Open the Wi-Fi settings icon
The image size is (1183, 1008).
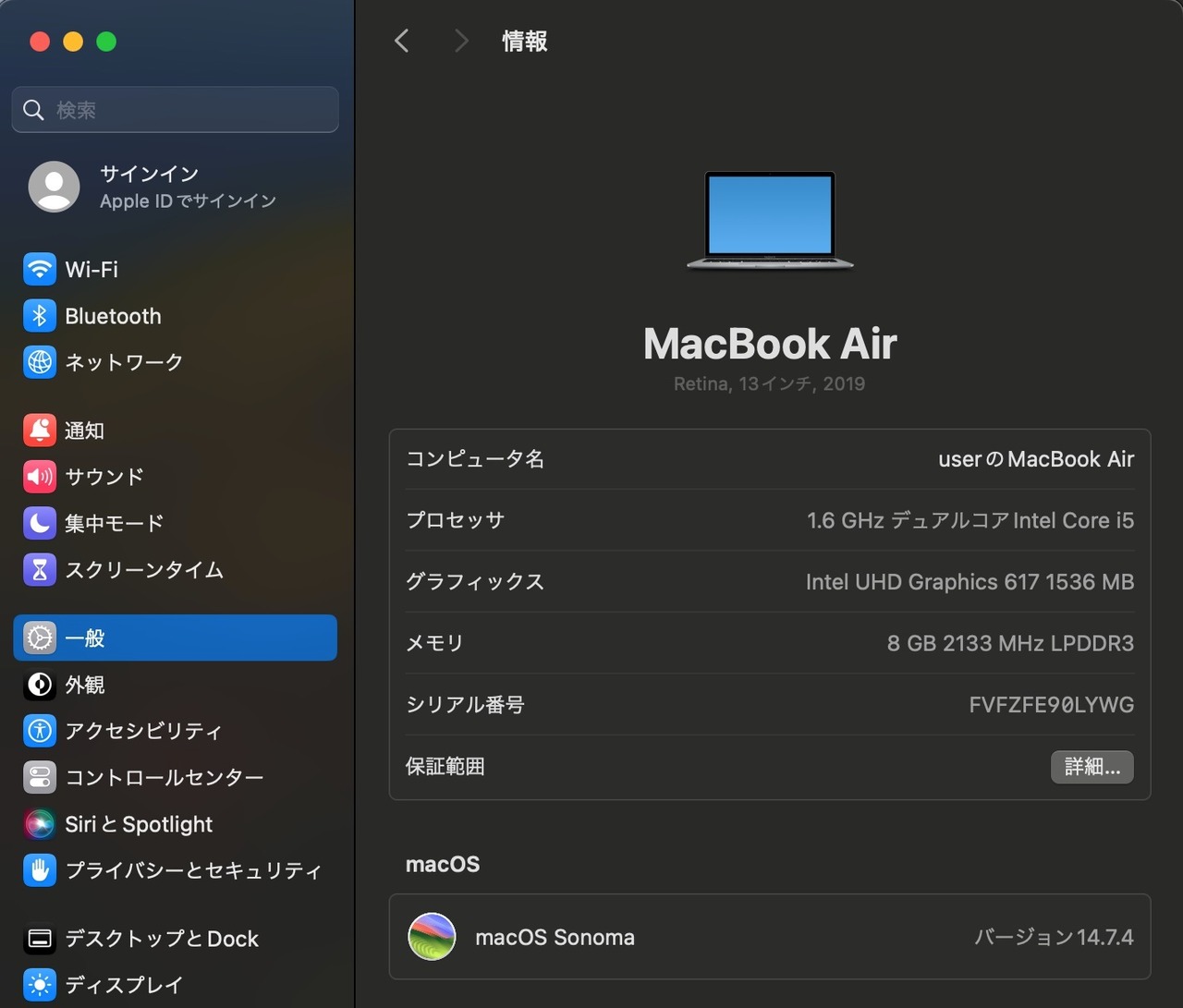pos(40,269)
